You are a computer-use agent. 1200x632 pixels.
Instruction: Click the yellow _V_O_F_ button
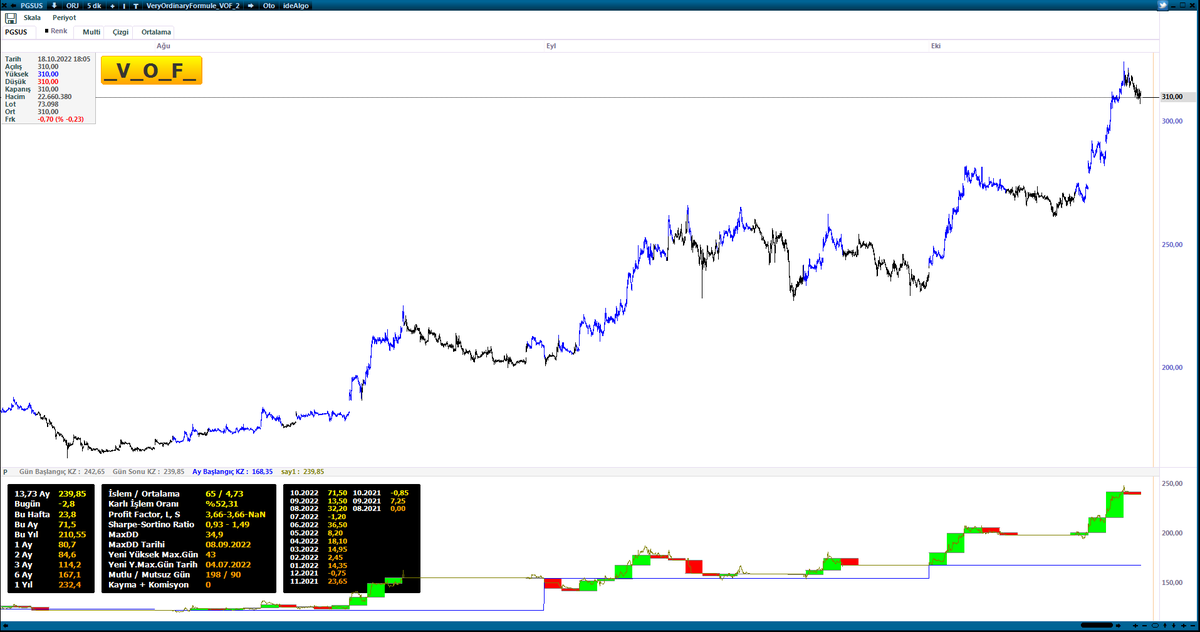tap(151, 70)
